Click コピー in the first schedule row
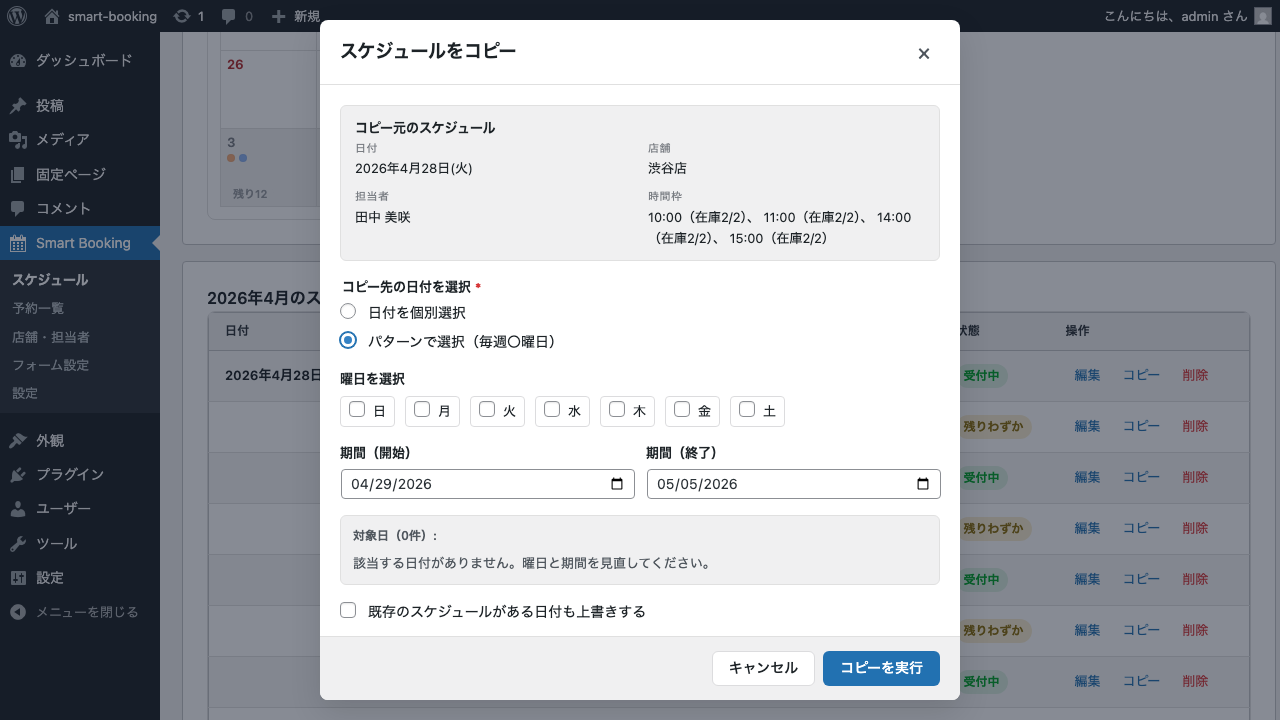This screenshot has height=720, width=1280. (1141, 375)
